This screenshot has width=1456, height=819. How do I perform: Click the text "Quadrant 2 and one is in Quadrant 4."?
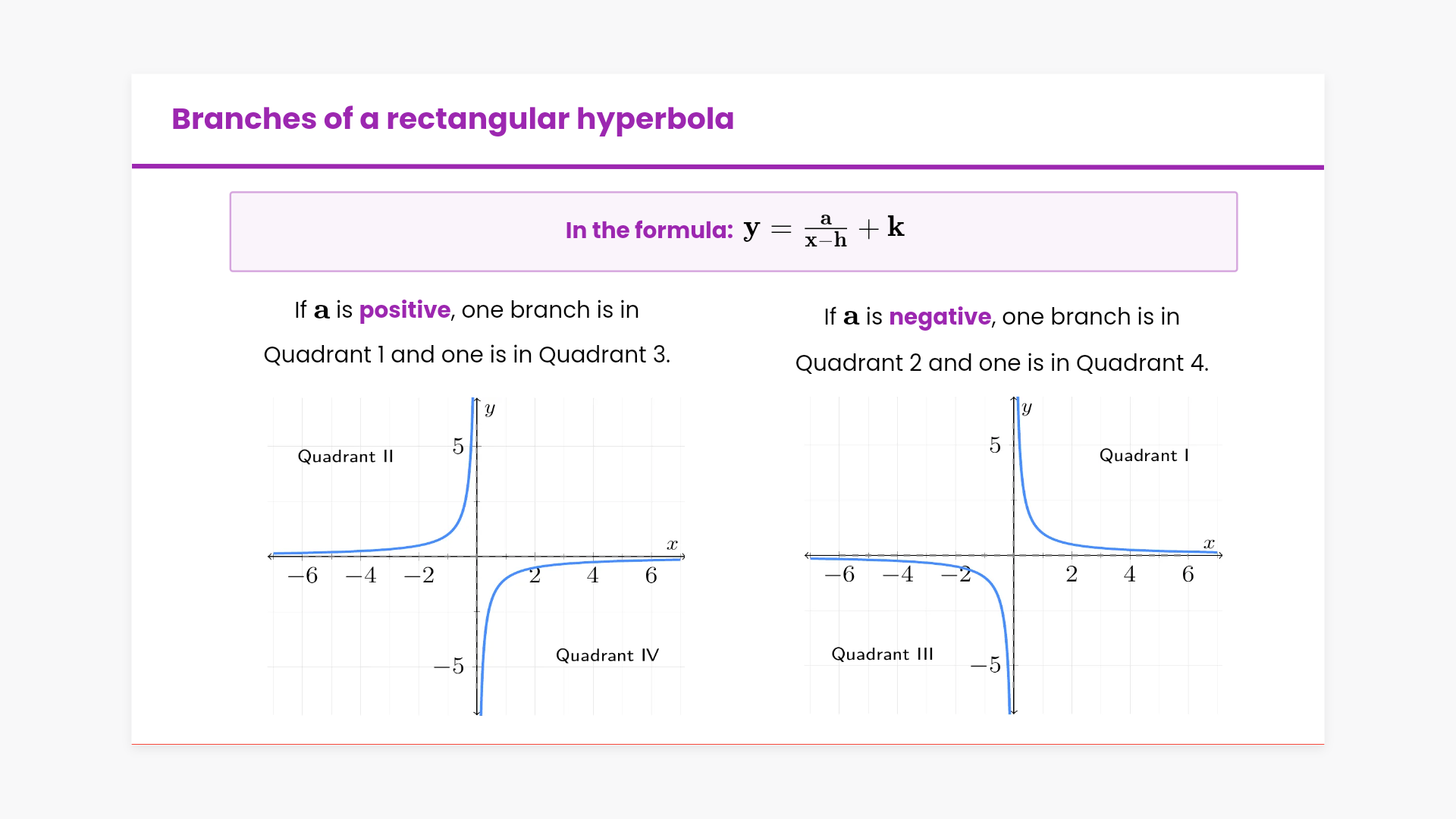[x=1001, y=363]
